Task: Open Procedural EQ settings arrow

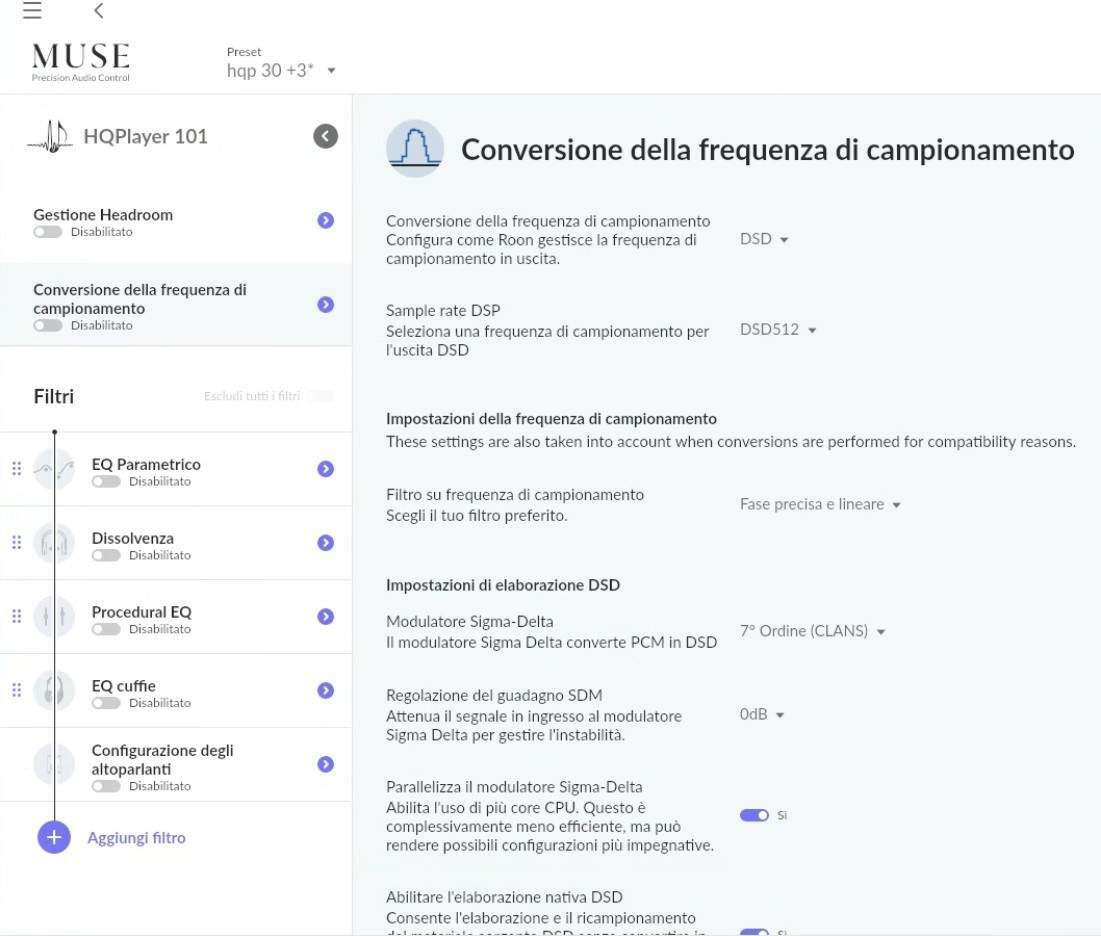Action: coord(325,617)
